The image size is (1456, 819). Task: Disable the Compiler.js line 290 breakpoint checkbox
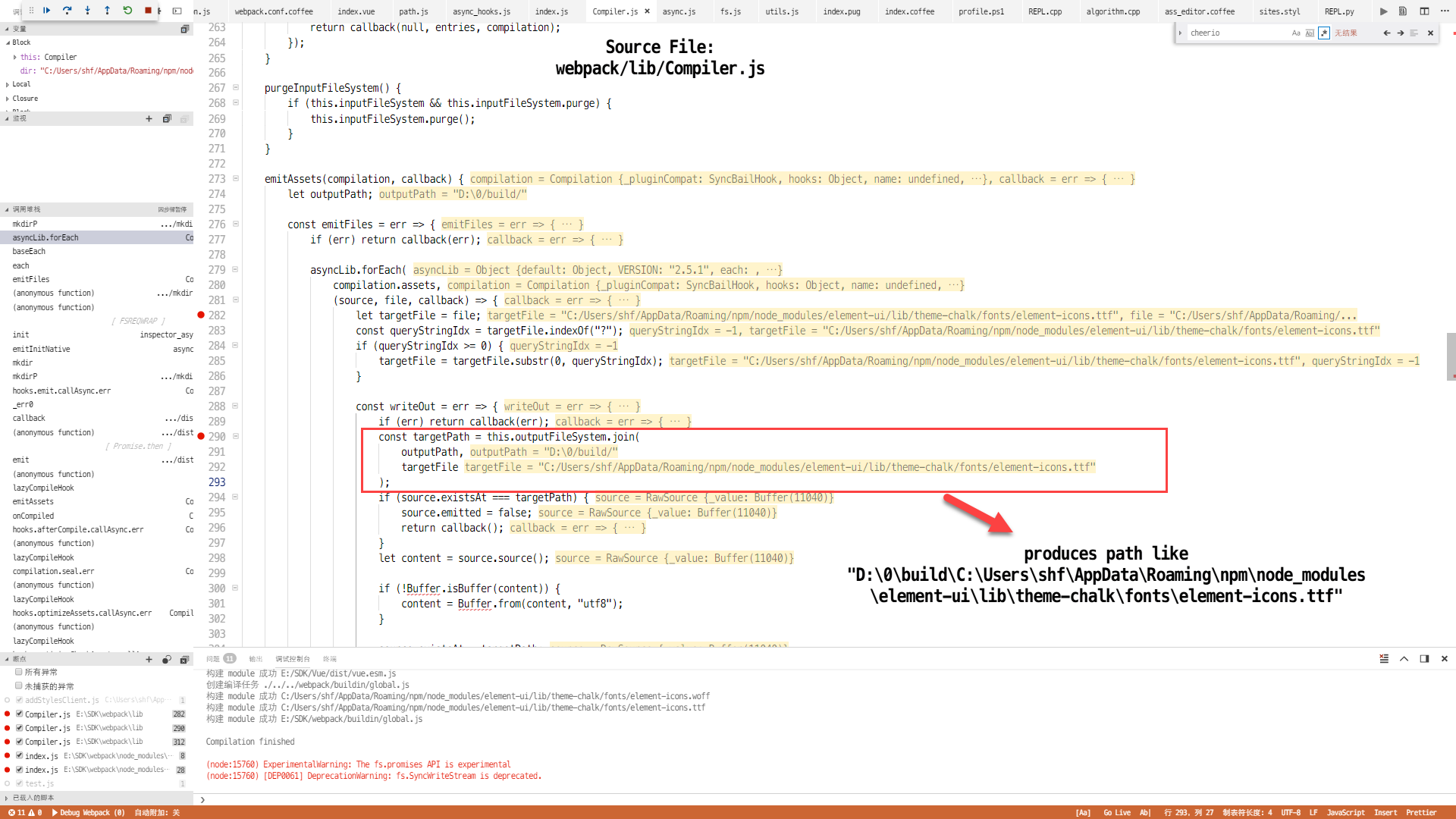point(20,728)
